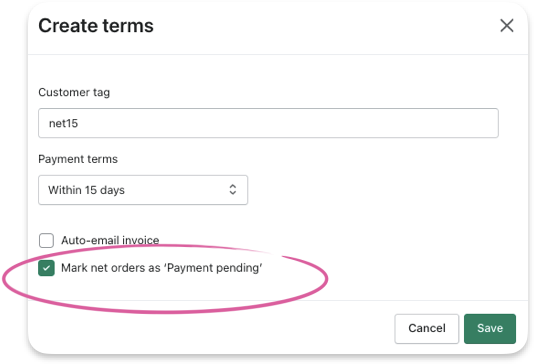Save the new payment terms

pos(490,329)
